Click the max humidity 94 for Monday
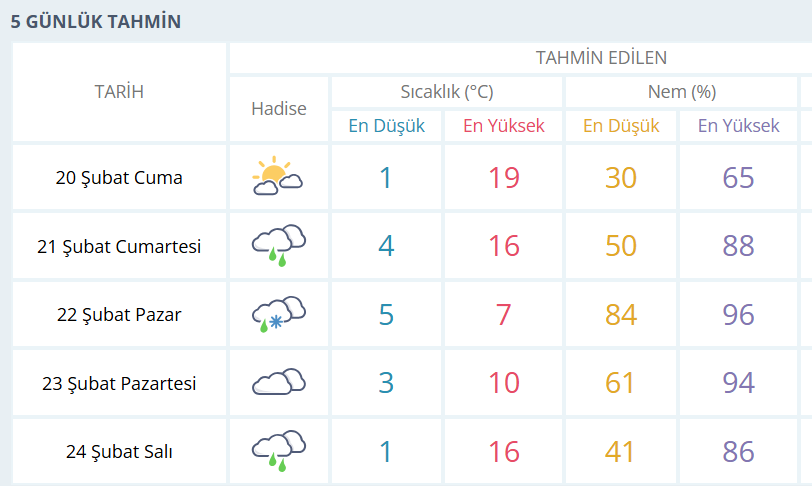812x486 pixels. [738, 383]
